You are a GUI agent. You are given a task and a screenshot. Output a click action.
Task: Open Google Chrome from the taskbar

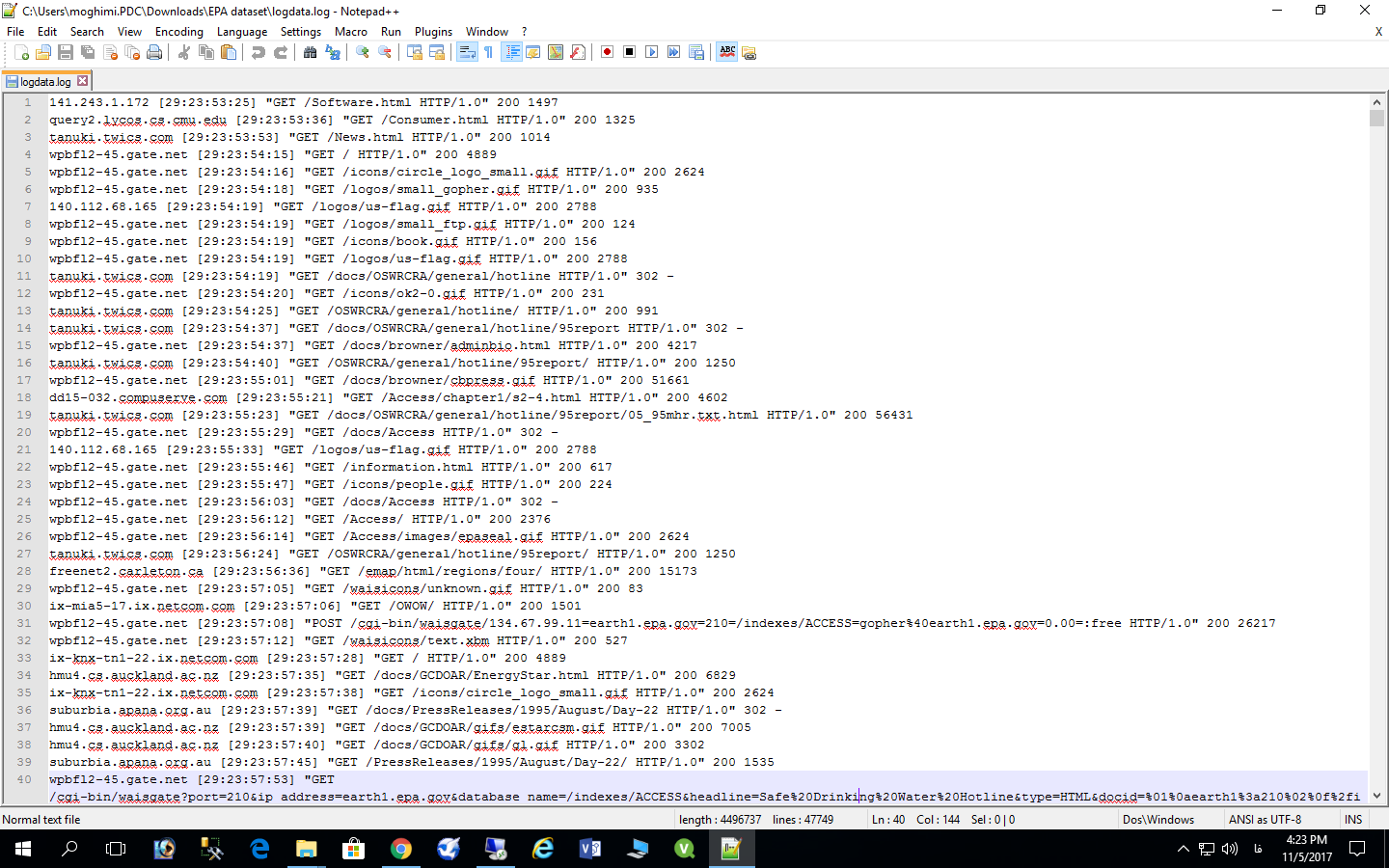click(x=401, y=849)
